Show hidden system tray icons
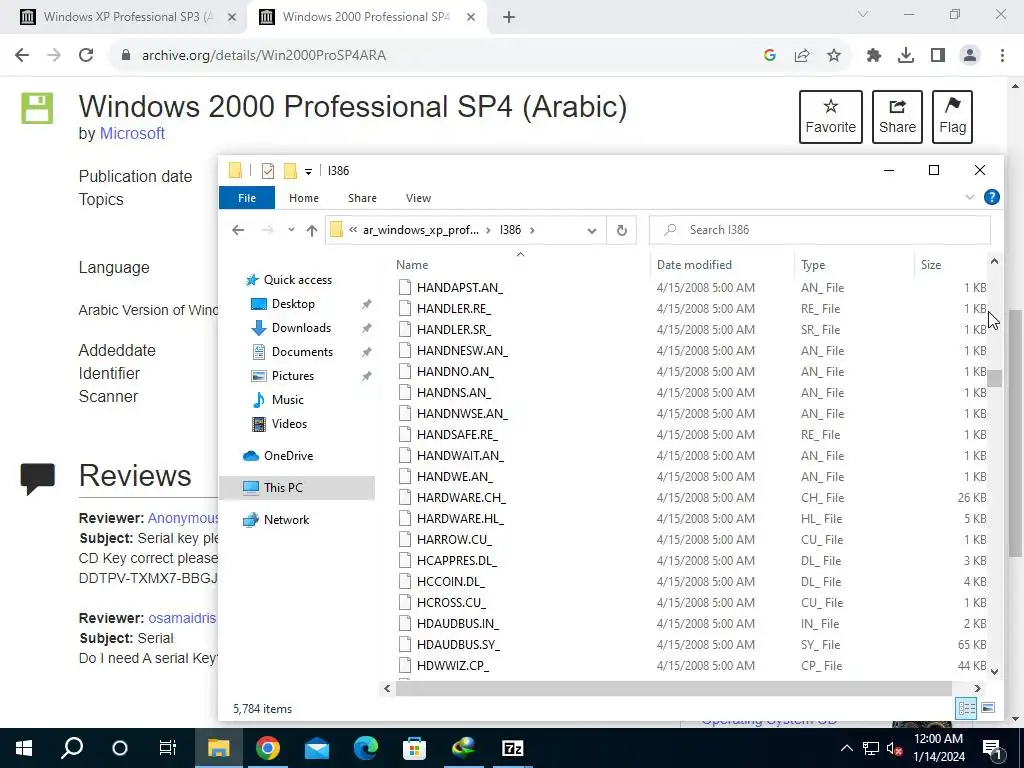The width and height of the screenshot is (1024, 768). pos(846,748)
